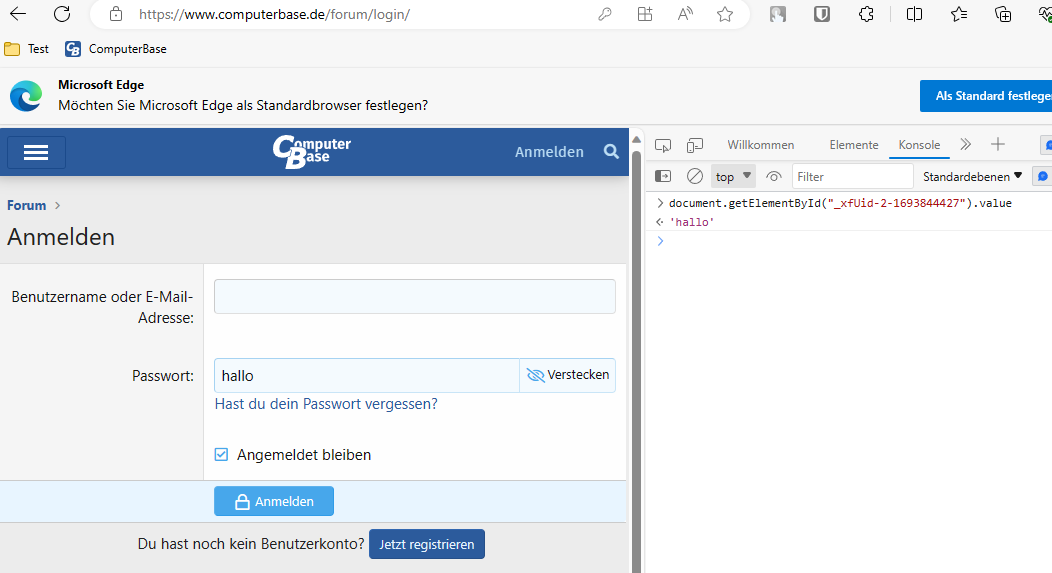
Task: Open the Standardebenen log level dropdown
Action: point(972,176)
